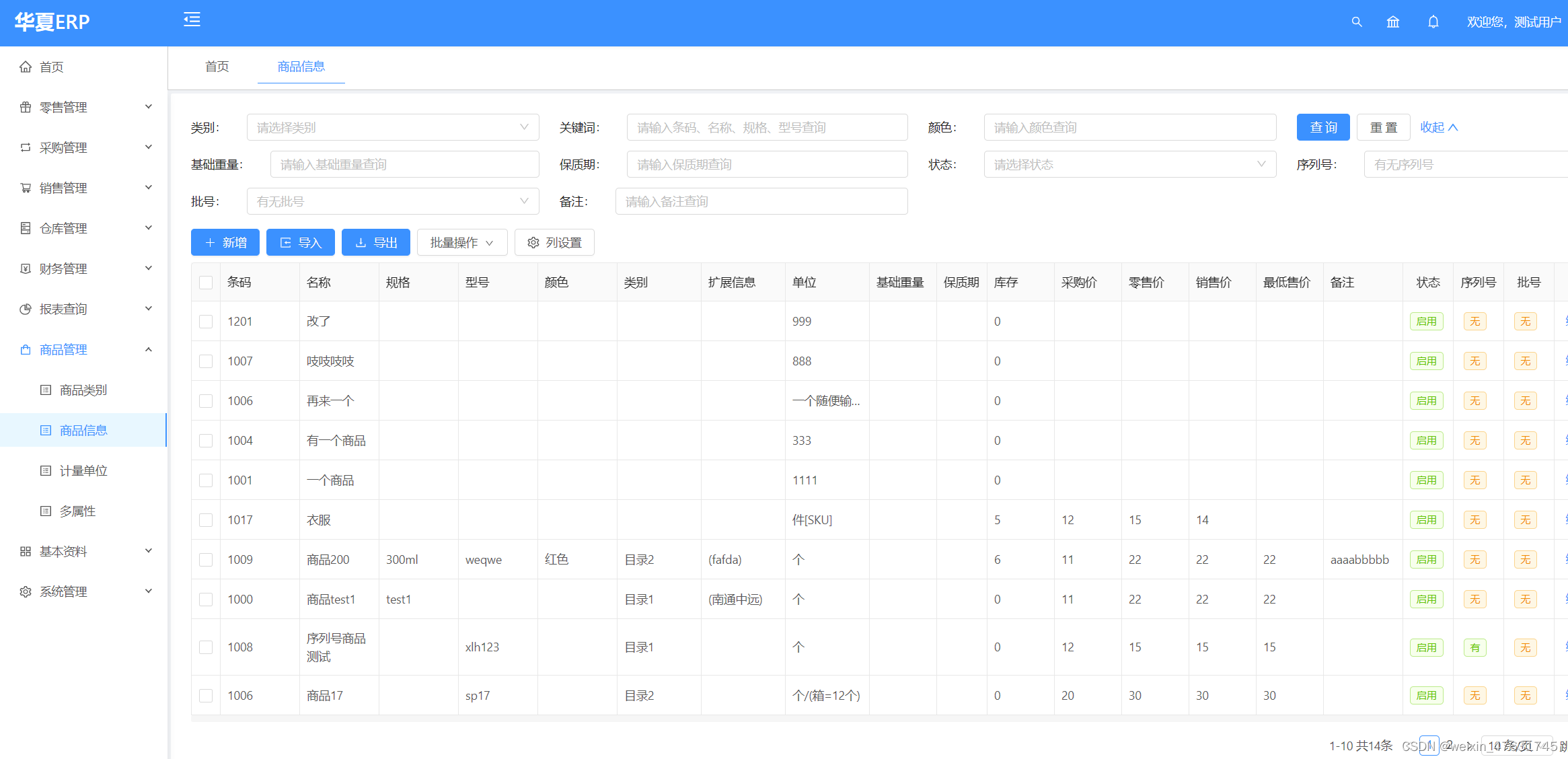Expand the 财务管理 sidebar menu
Screen dimensions: 1568x759
click(63, 268)
